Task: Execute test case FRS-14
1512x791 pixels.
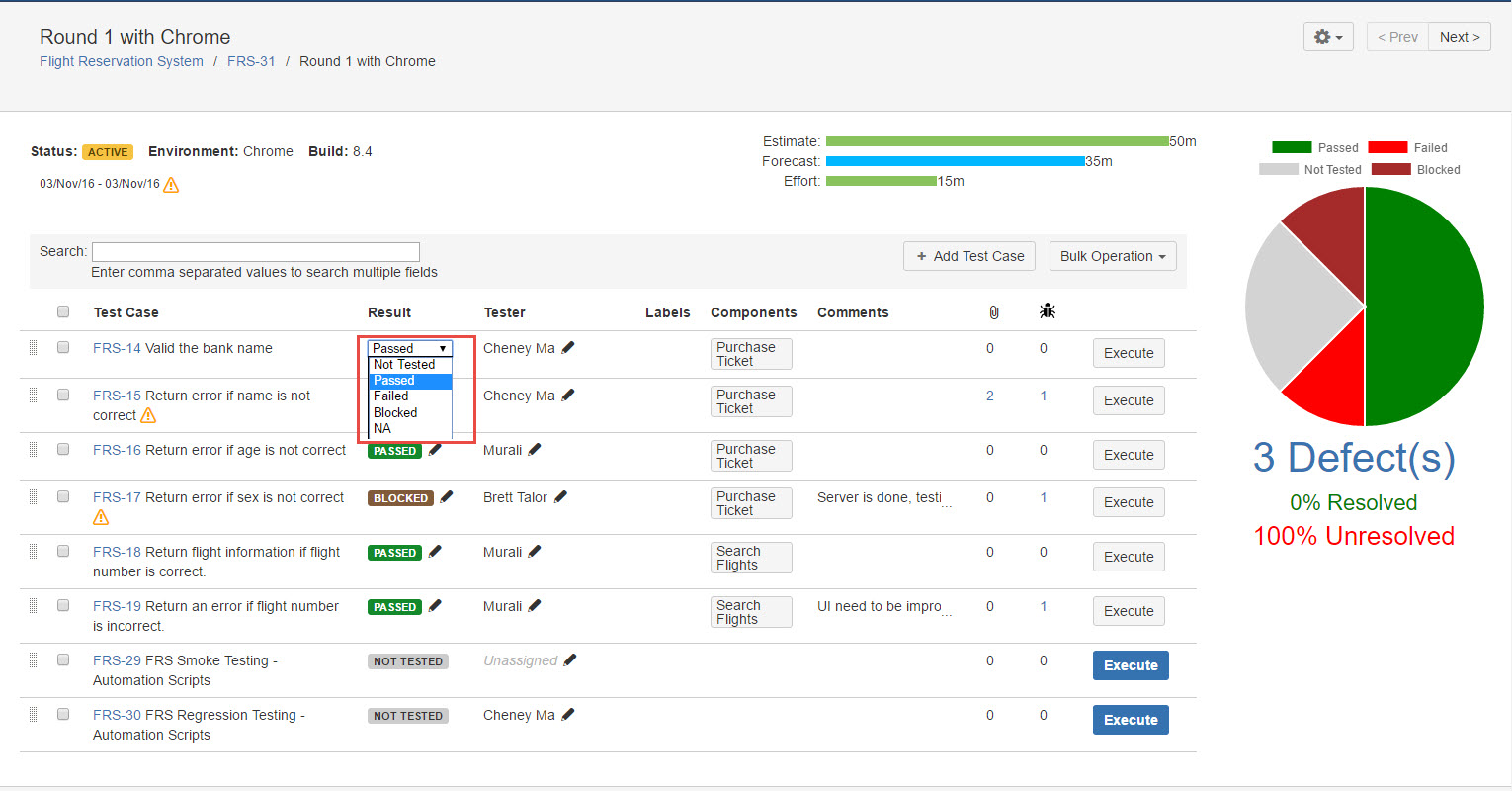Action: coord(1129,353)
